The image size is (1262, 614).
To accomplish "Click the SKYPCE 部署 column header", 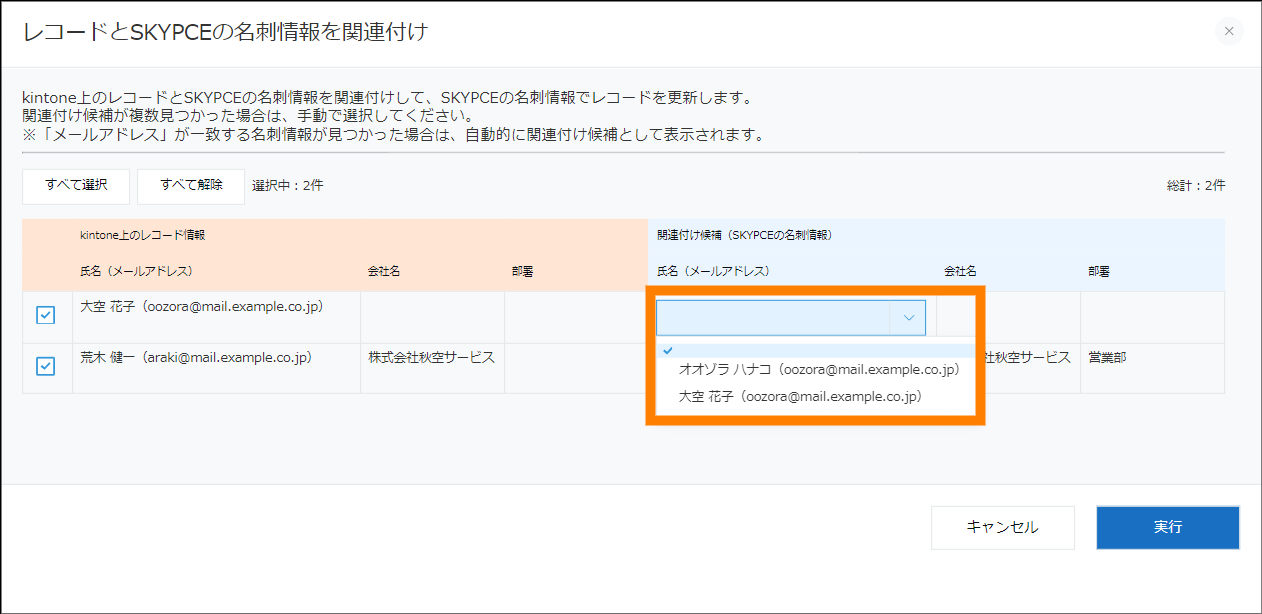I will tap(1099, 271).
